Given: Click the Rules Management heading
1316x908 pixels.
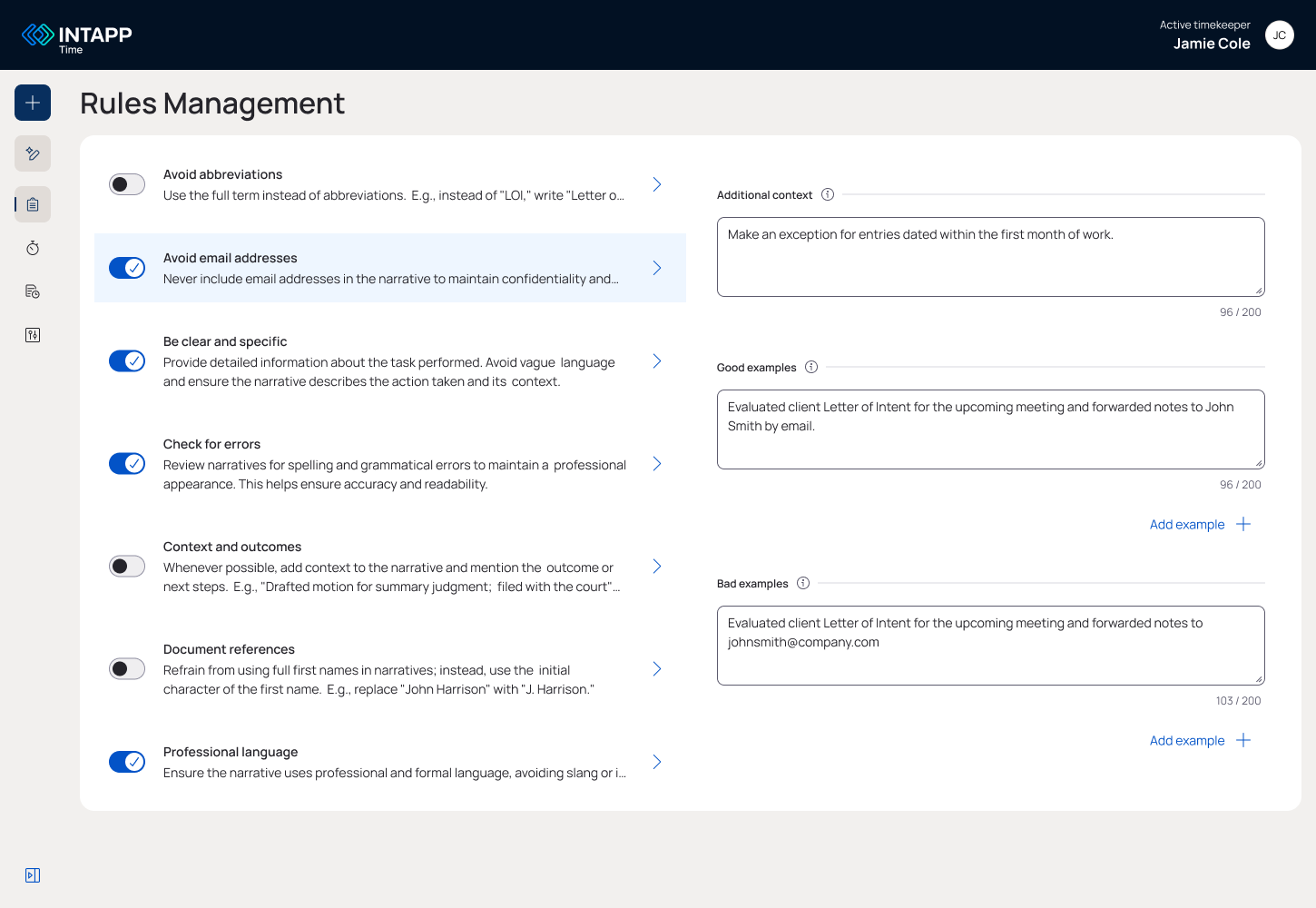Looking at the screenshot, I should click(212, 104).
